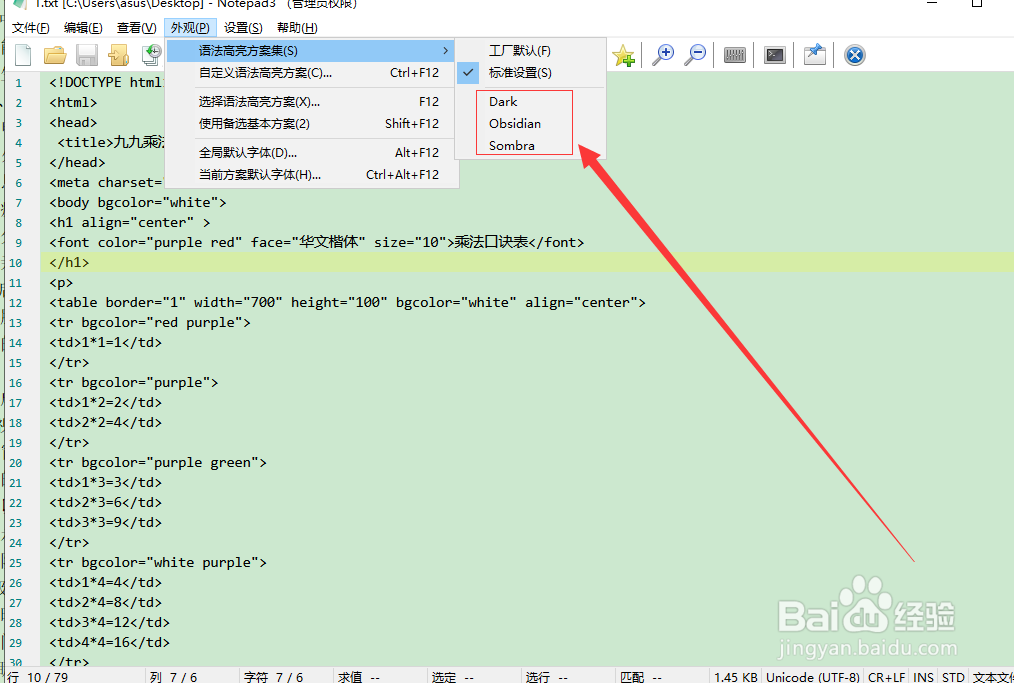The width and height of the screenshot is (1014, 683).
Task: Click the font color="purple red" line
Action: coord(317,243)
